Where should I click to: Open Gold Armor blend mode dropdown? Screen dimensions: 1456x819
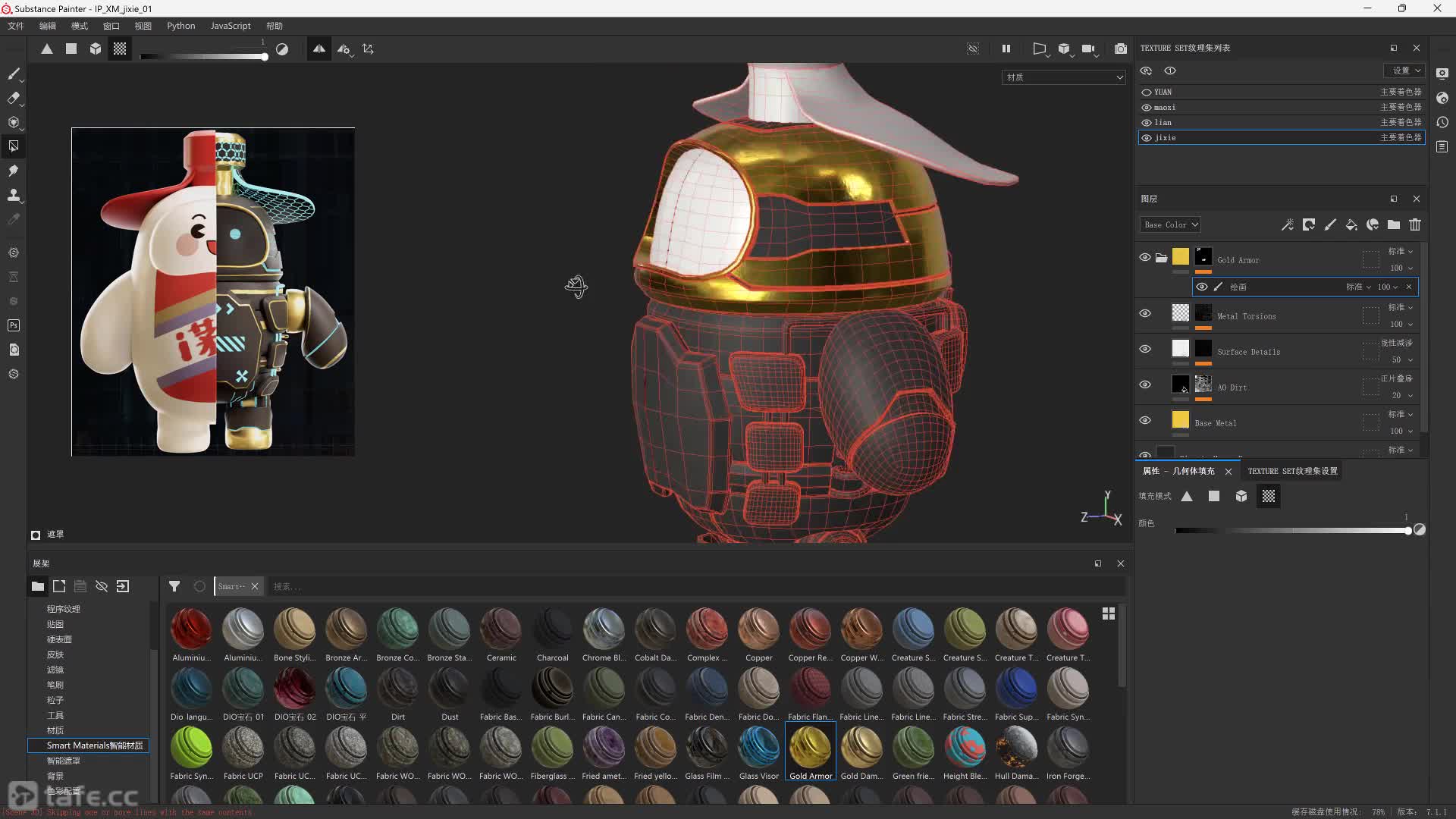pos(1401,251)
